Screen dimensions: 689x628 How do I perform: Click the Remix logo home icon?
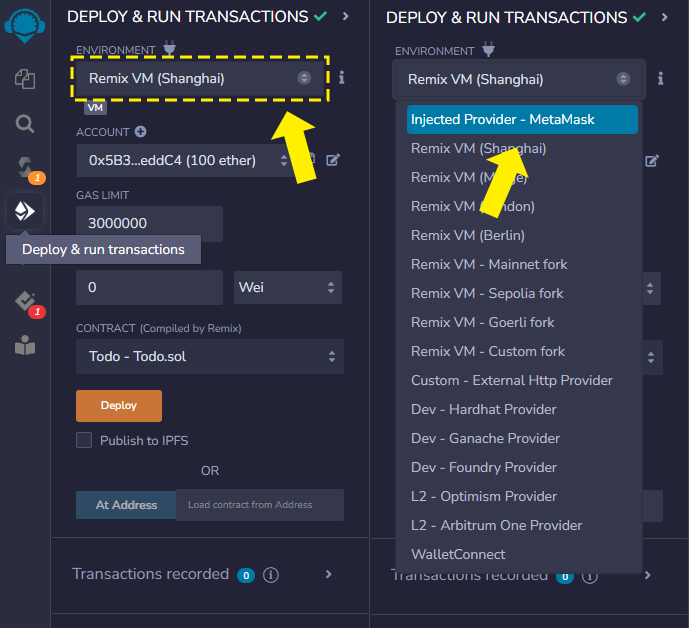pyautogui.click(x=25, y=22)
